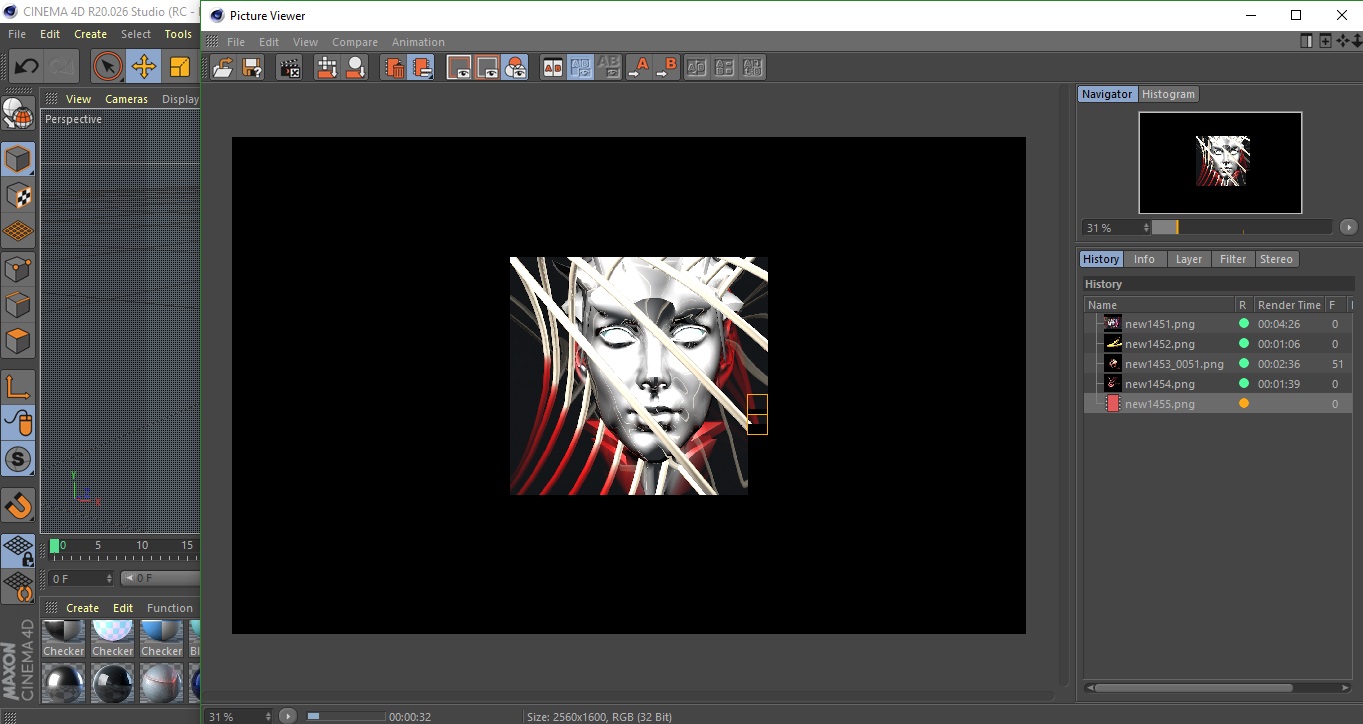Click the Undo arrow icon
Viewport: 1363px width, 724px height.
pos(27,67)
